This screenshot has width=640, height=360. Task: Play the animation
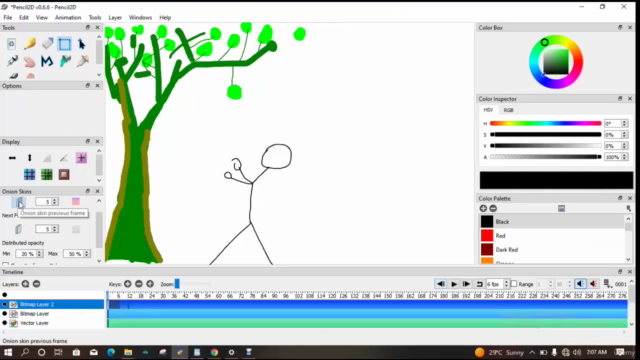[x=453, y=284]
